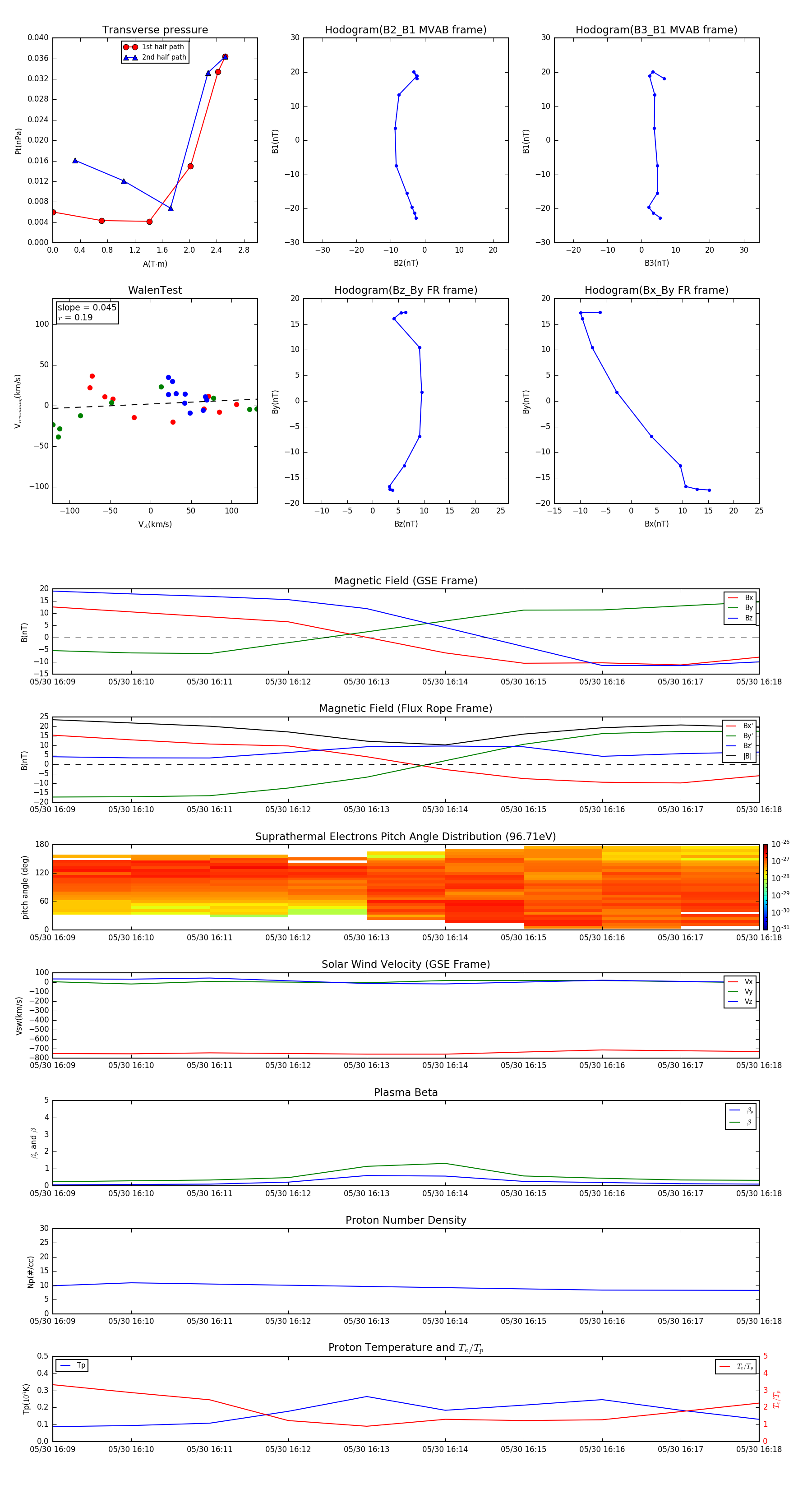The image size is (812, 1489).
Task: Click the pitch angle colorbar scale
Action: pyautogui.click(x=765, y=887)
